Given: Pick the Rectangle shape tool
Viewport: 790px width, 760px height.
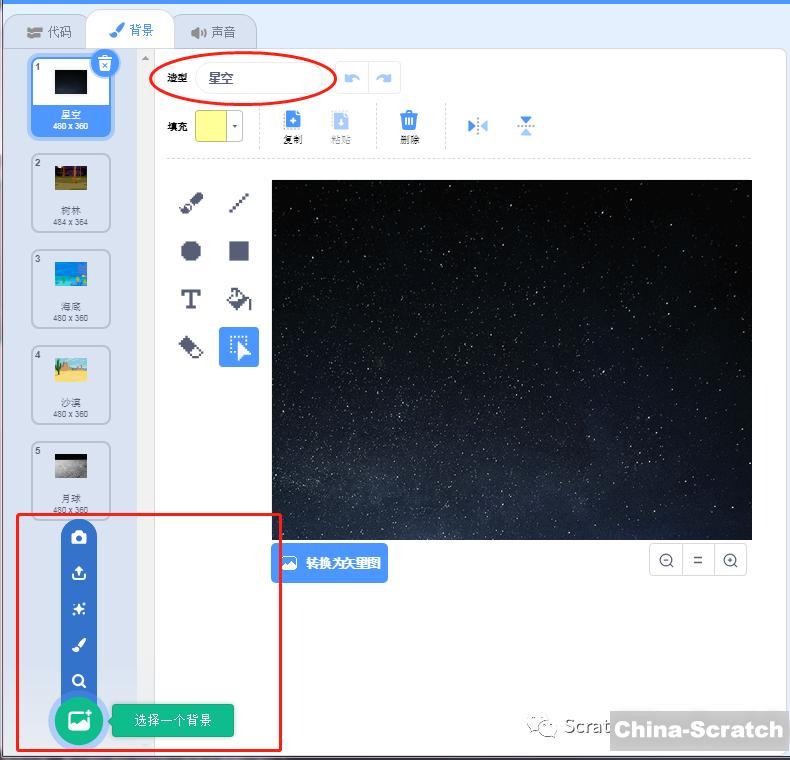Looking at the screenshot, I should [239, 251].
